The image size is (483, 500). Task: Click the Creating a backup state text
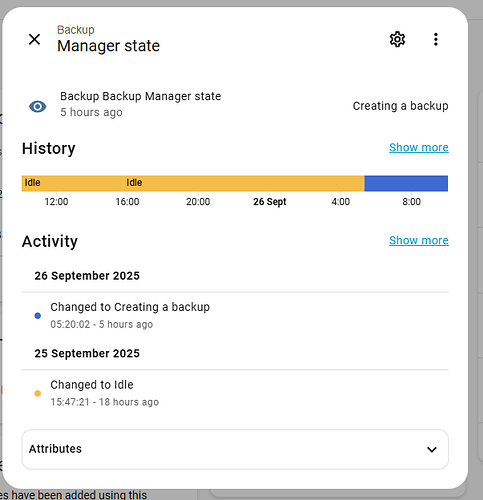coord(400,106)
